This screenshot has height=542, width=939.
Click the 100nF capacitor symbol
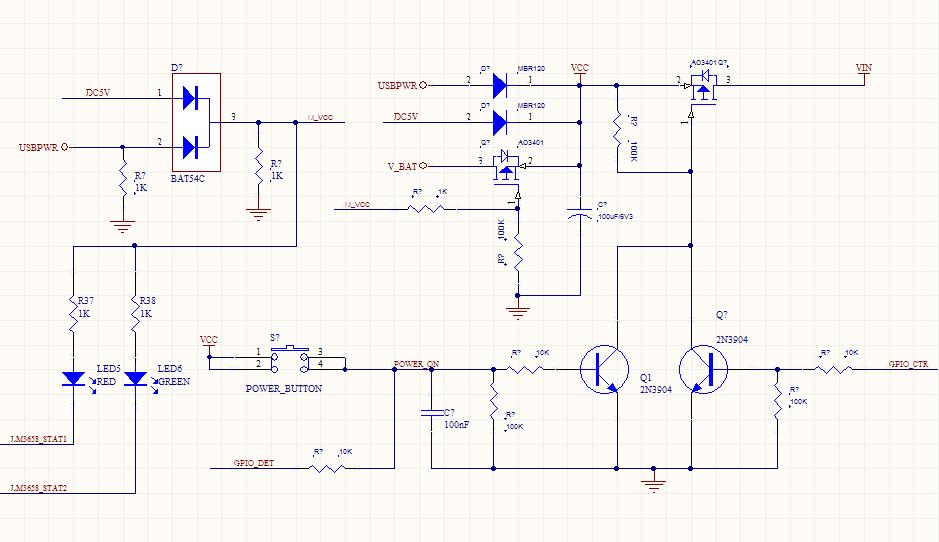point(431,411)
